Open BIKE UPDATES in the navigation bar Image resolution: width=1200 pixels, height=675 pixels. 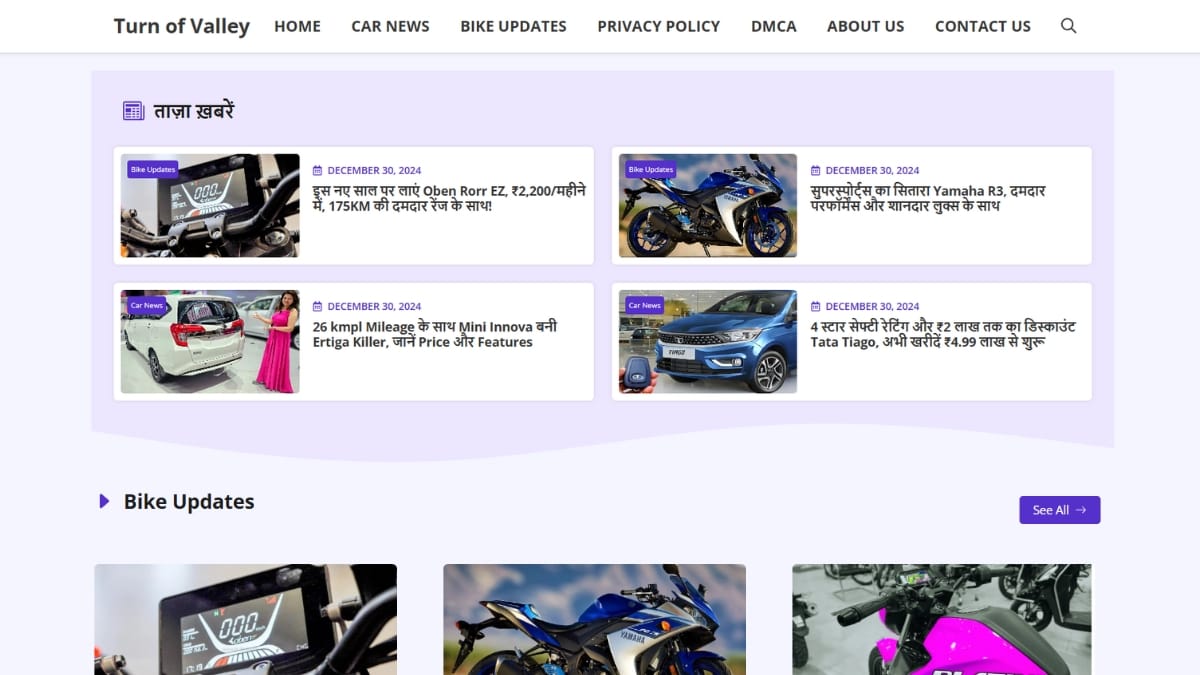coord(513,27)
